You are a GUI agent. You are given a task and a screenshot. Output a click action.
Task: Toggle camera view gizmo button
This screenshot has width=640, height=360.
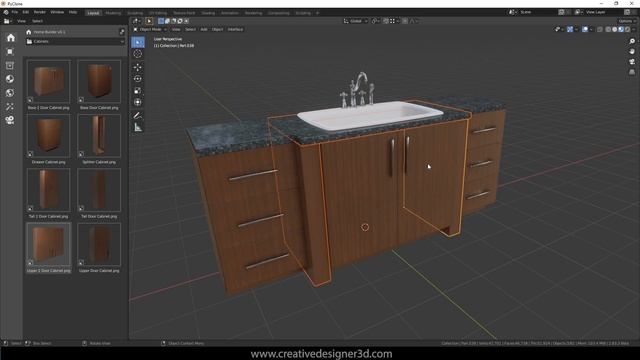pyautogui.click(x=632, y=62)
